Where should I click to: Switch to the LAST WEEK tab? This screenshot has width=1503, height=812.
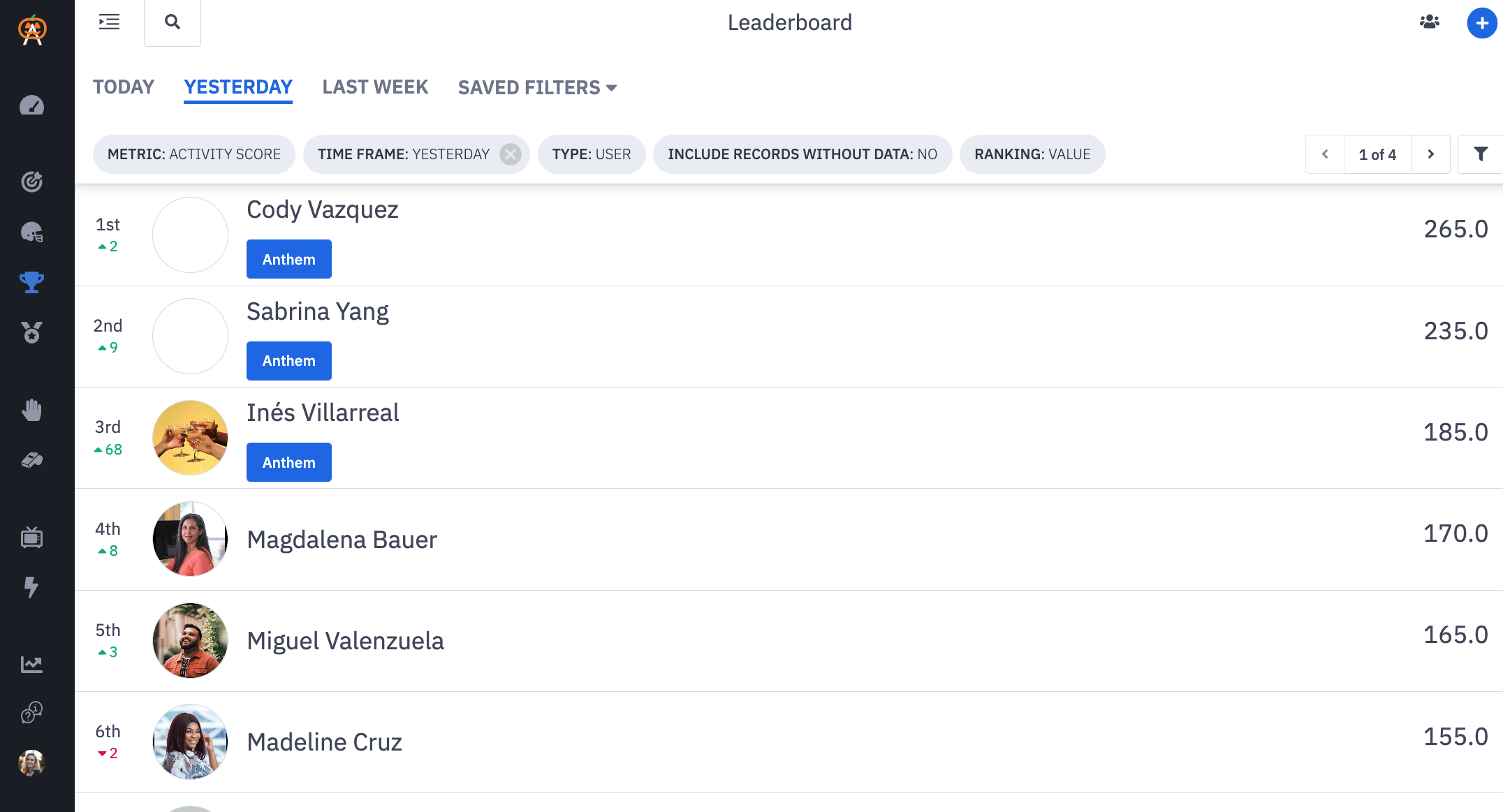click(x=375, y=87)
